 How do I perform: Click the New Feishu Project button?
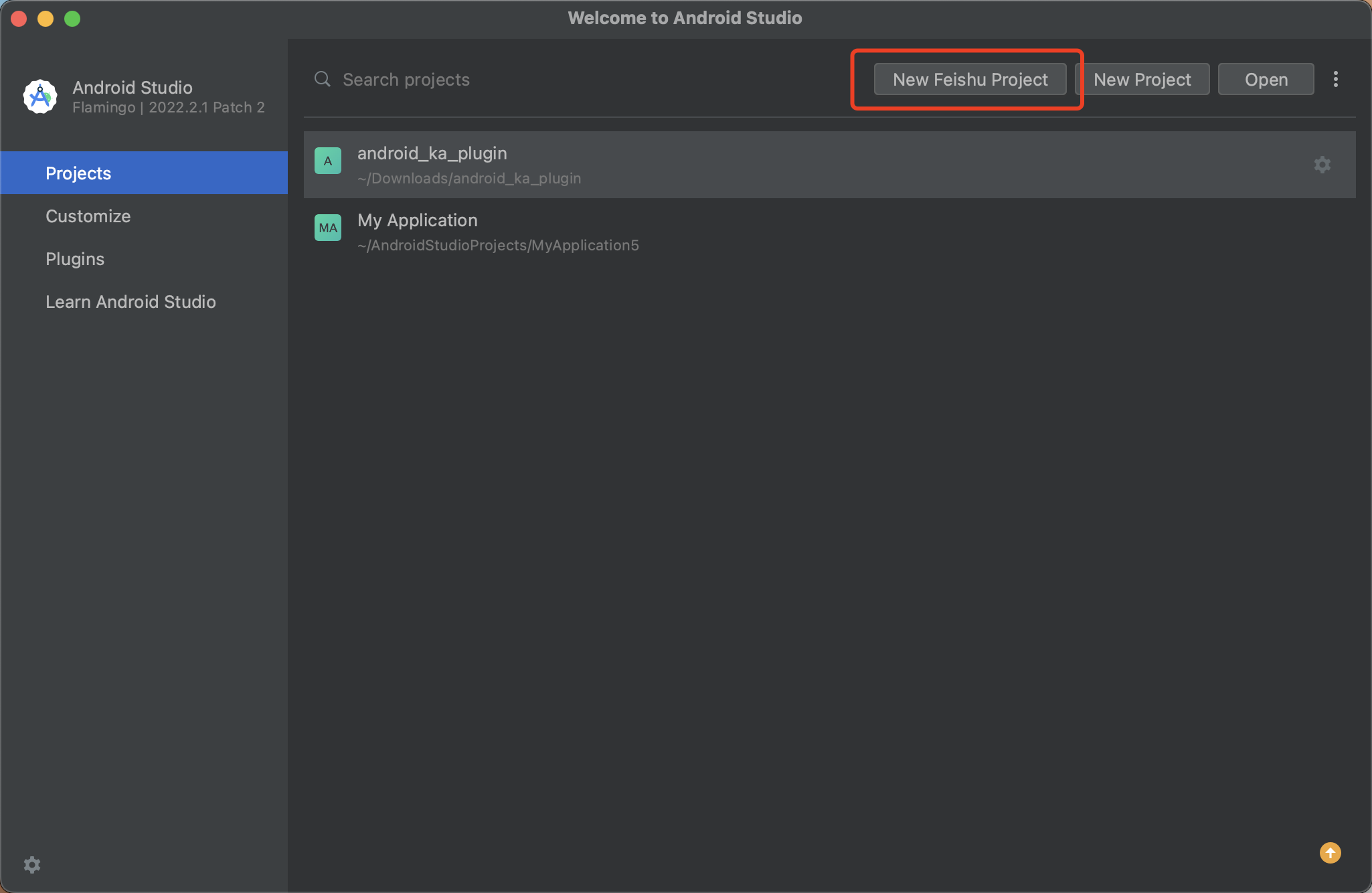click(x=970, y=80)
